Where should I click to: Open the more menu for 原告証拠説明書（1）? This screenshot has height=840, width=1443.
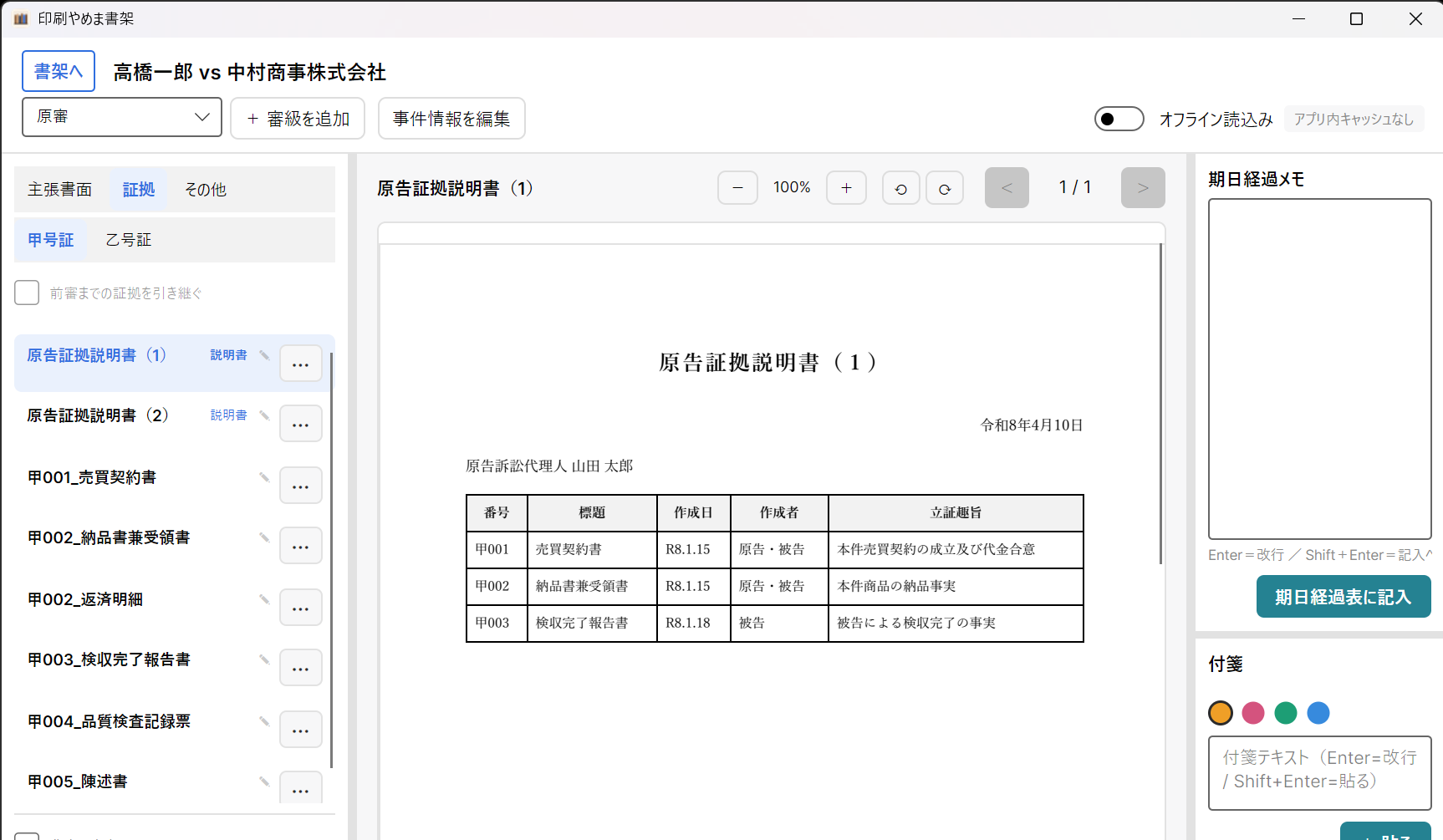(x=301, y=364)
